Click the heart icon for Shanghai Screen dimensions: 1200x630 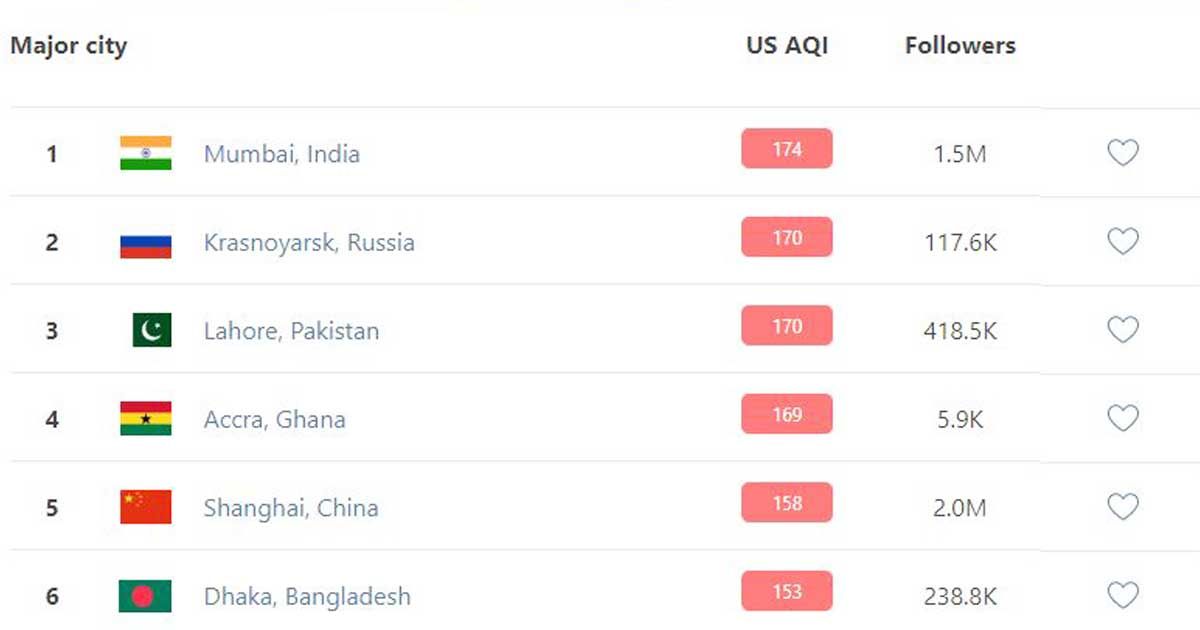(x=1123, y=507)
